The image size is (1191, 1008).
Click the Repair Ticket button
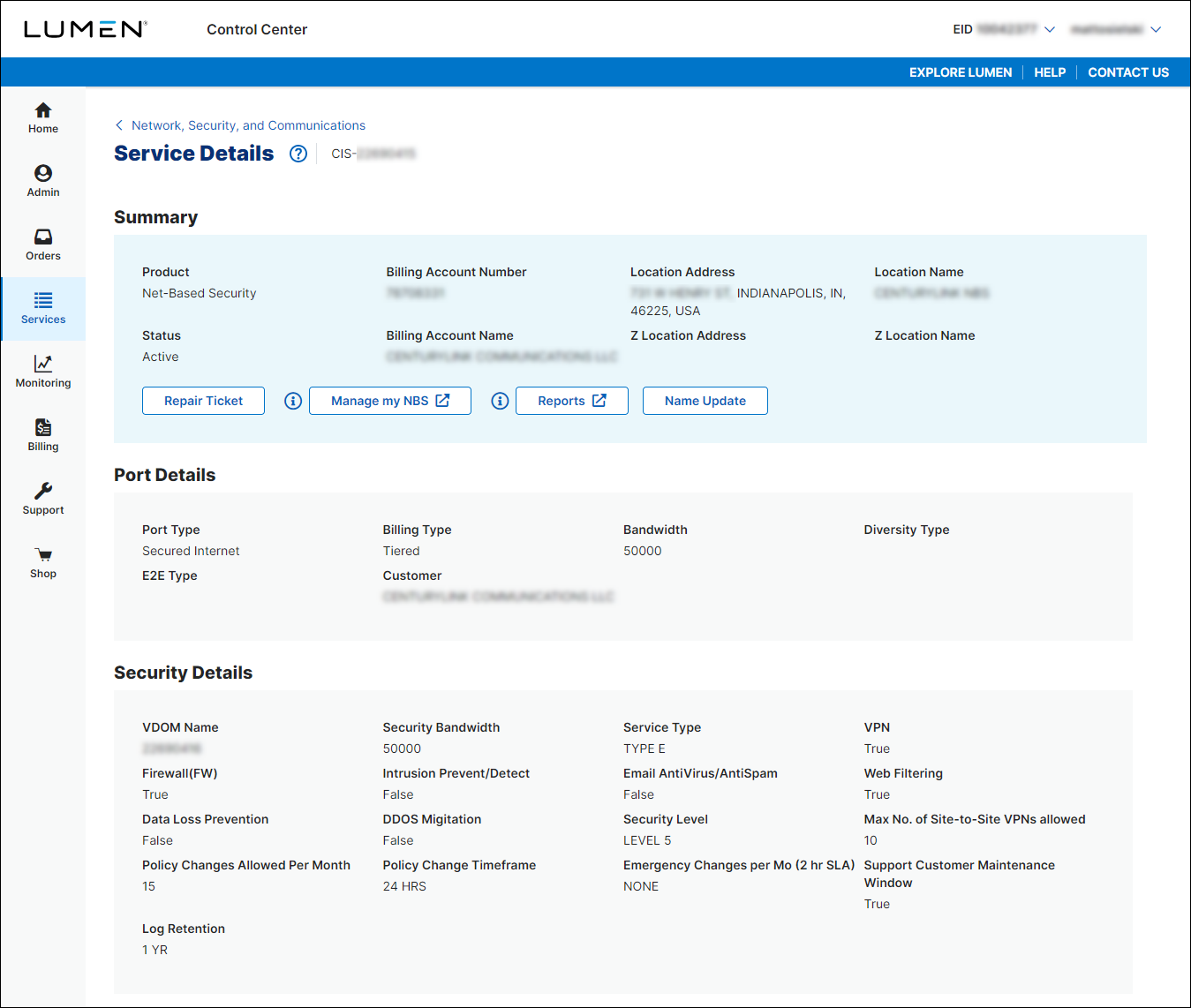coord(203,401)
